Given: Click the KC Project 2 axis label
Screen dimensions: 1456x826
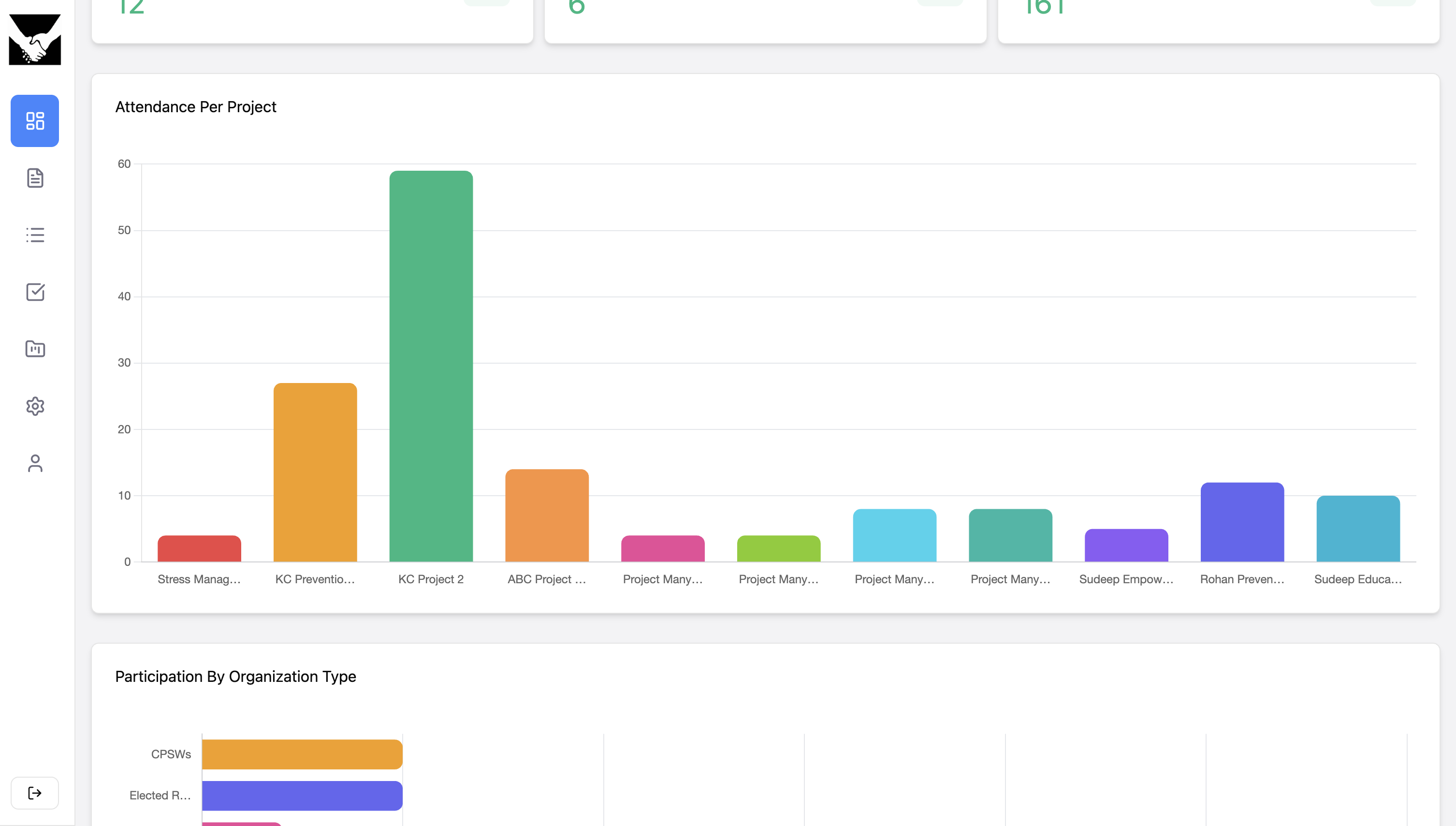Looking at the screenshot, I should (x=431, y=579).
